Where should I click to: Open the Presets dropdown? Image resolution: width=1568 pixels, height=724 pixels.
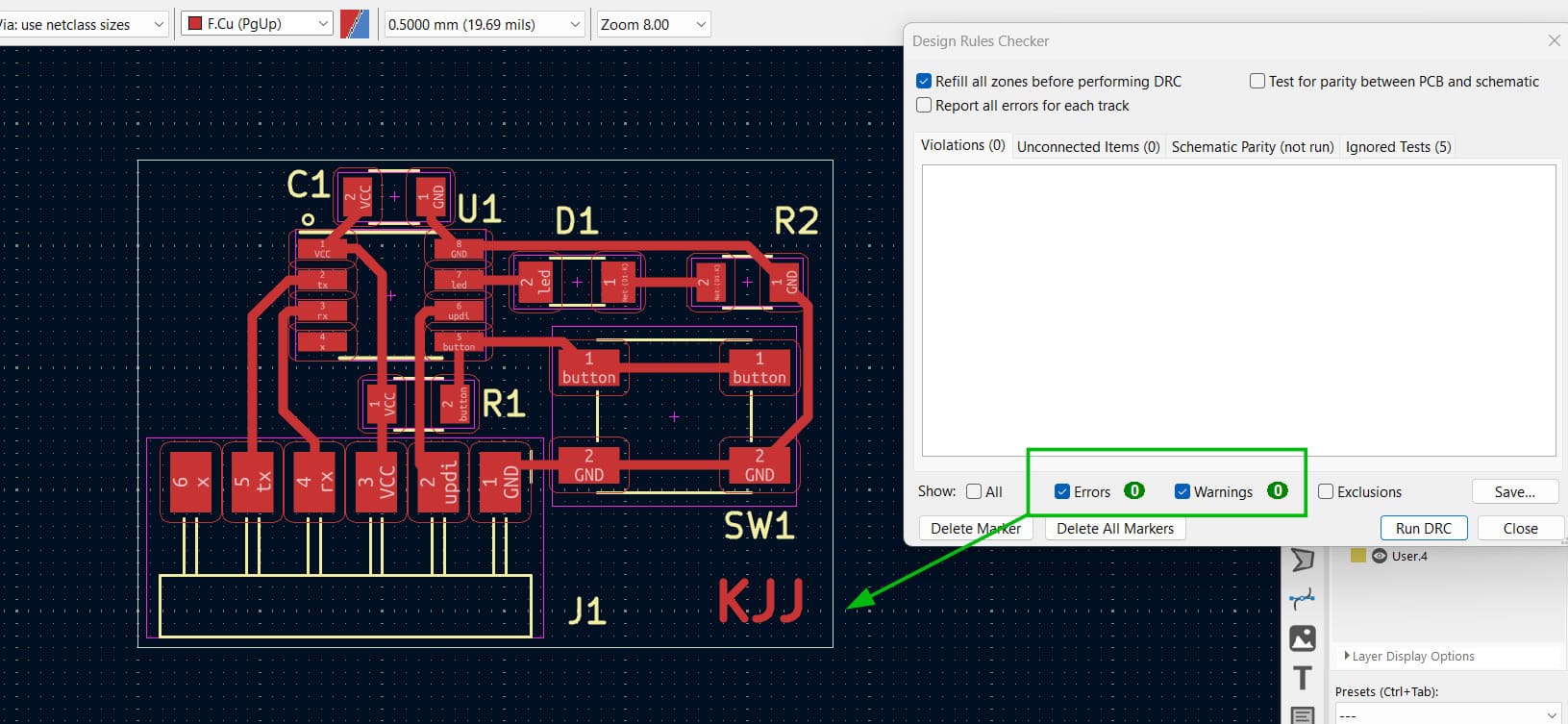(x=1447, y=714)
